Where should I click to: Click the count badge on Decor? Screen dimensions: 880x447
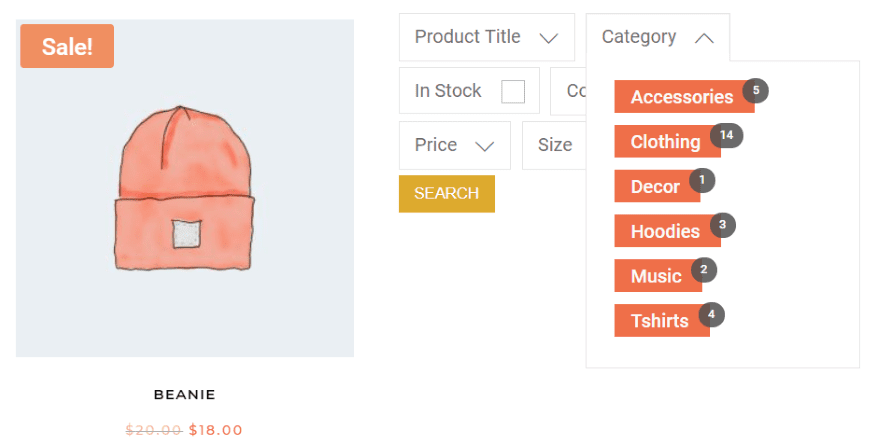pos(702,180)
